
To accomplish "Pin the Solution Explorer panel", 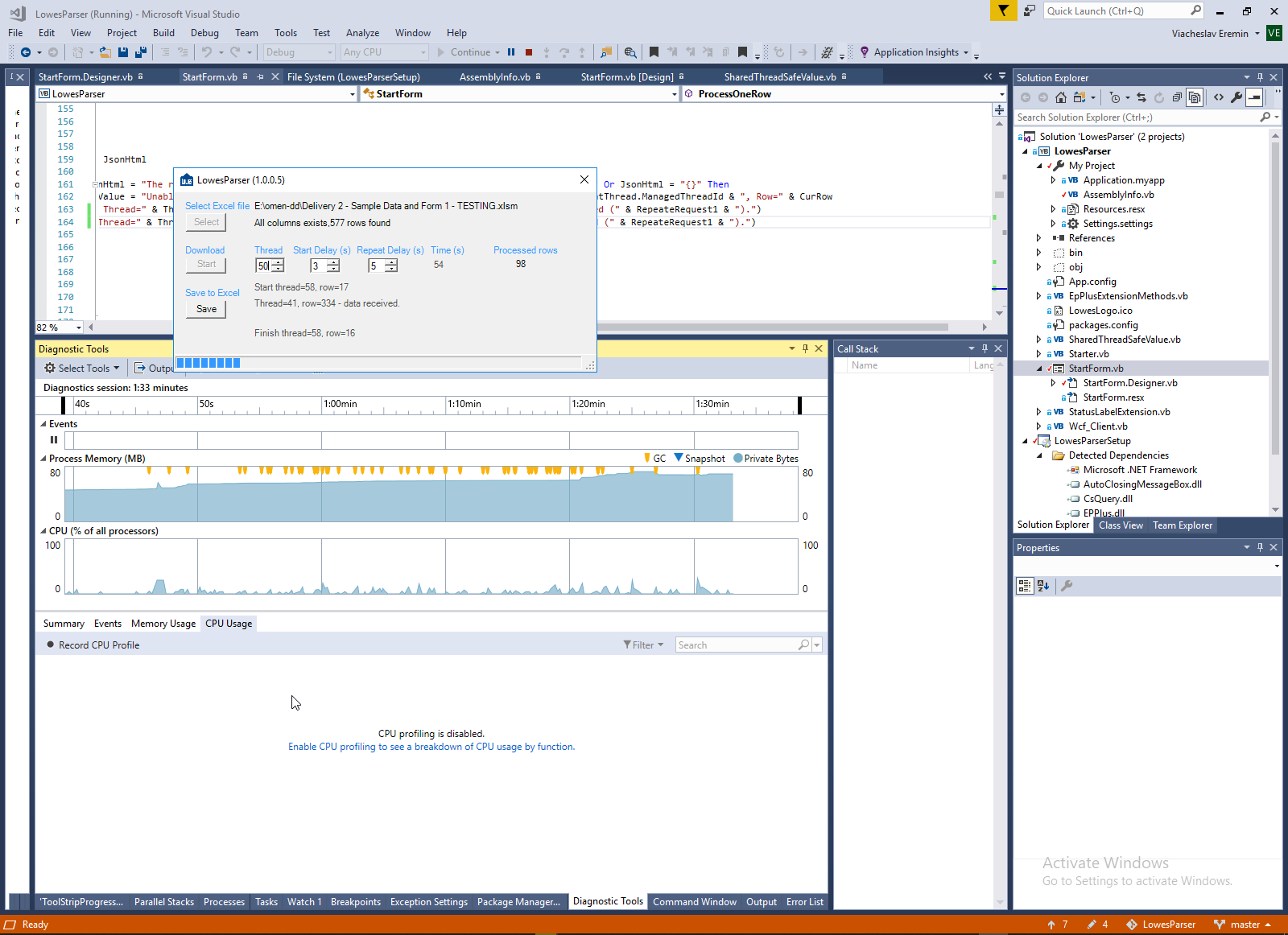I will point(1260,77).
